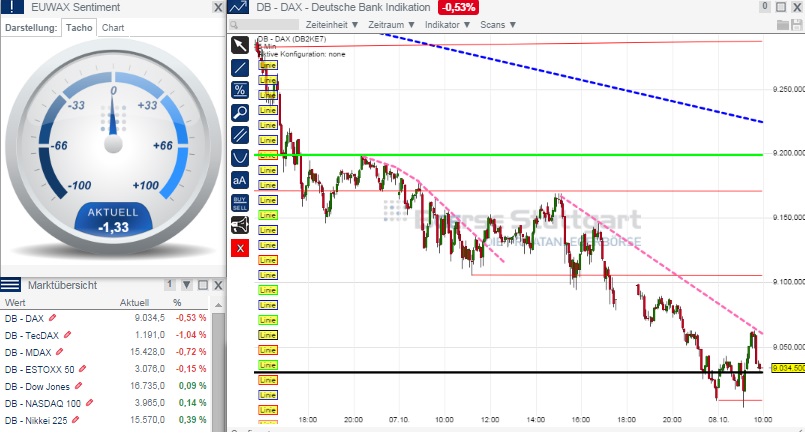The height and width of the screenshot is (443, 805).
Task: Click the AKTUELL -1,33 sentiment readout
Action: click(x=113, y=221)
